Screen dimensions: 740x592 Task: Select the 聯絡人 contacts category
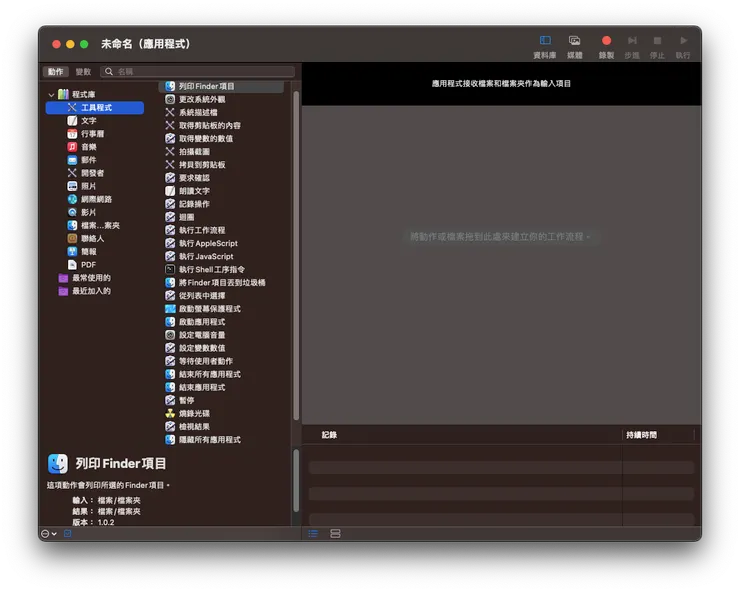86,239
